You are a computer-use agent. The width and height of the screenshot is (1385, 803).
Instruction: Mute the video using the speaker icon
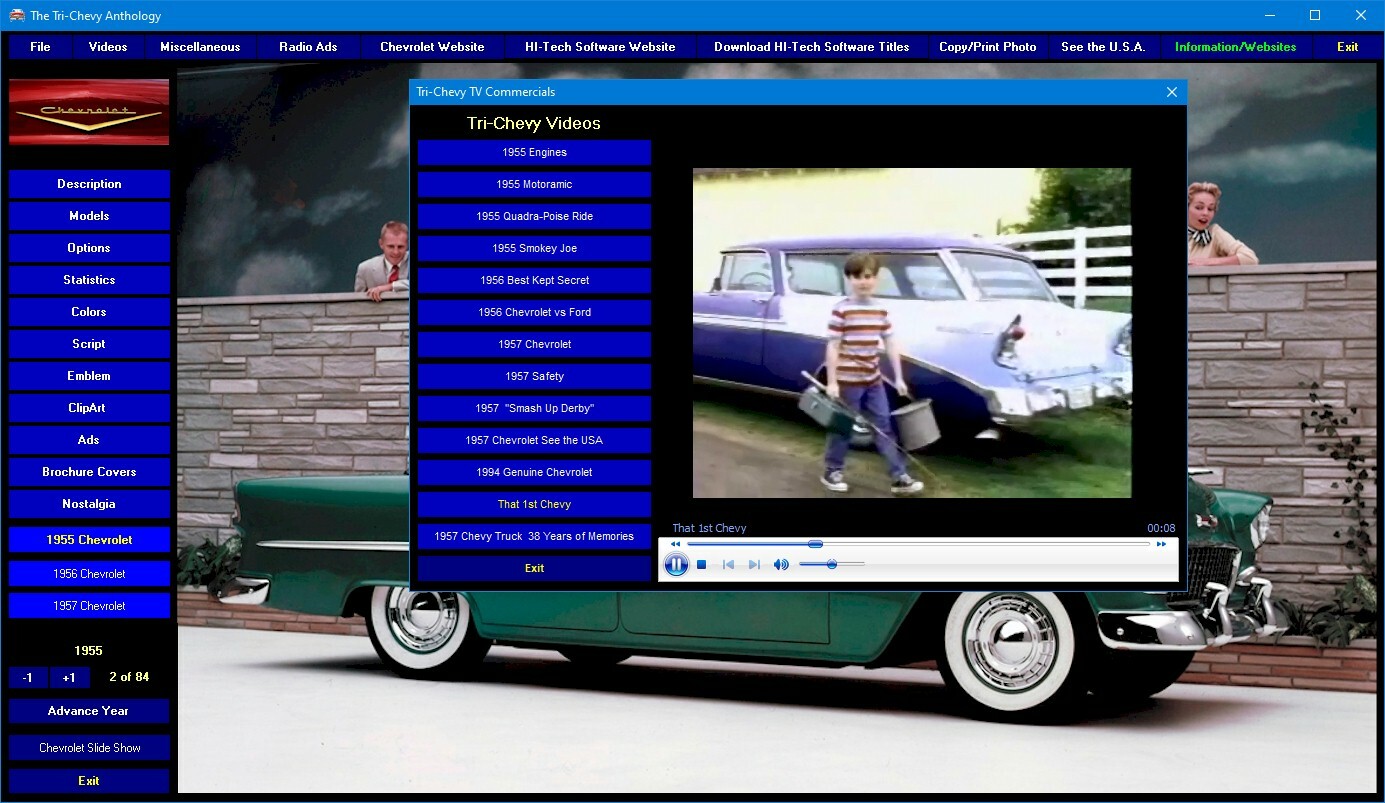(x=781, y=565)
